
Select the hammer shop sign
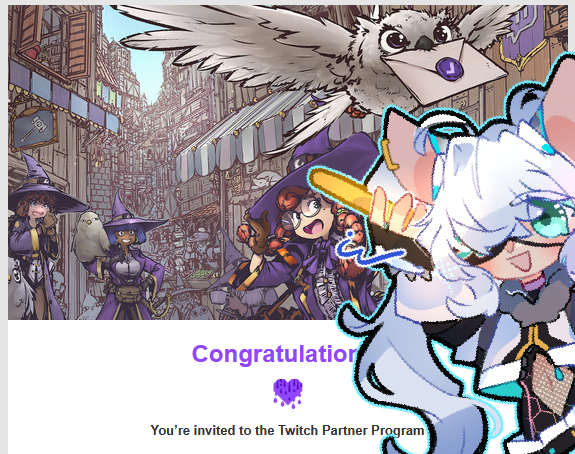[x=33, y=129]
